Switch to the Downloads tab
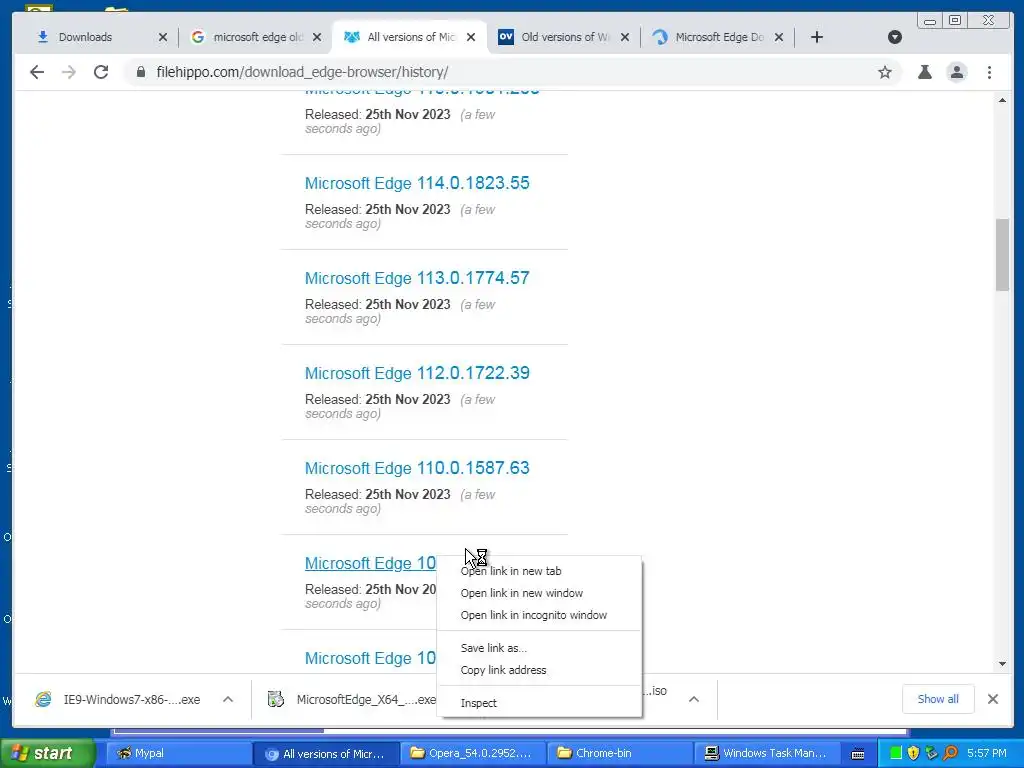This screenshot has height=768, width=1024. point(85,37)
